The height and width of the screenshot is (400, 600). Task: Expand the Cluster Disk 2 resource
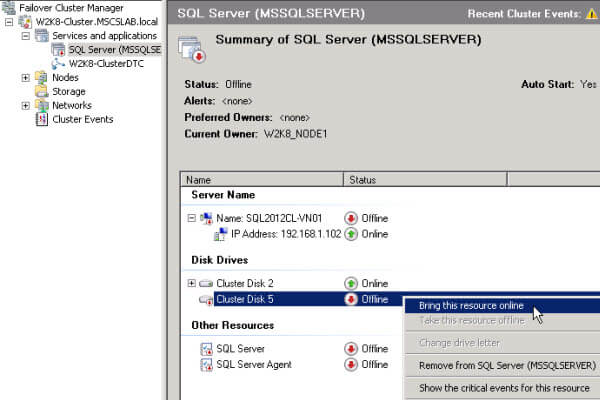coord(192,283)
